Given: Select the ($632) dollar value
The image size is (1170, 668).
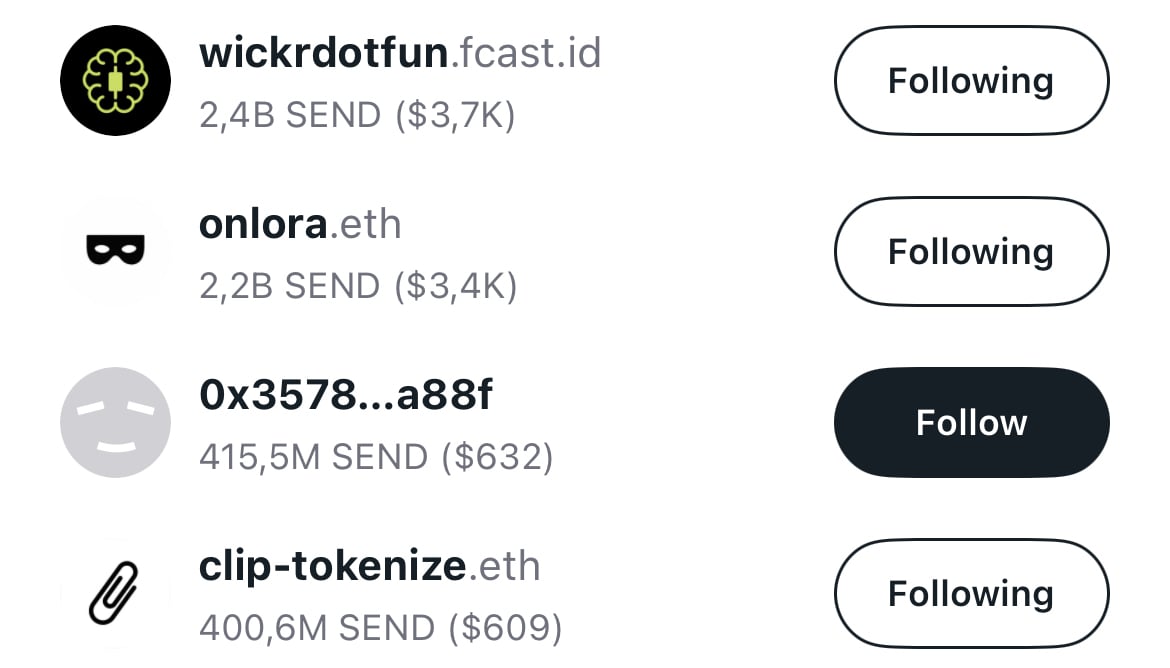Looking at the screenshot, I should pos(497,458).
